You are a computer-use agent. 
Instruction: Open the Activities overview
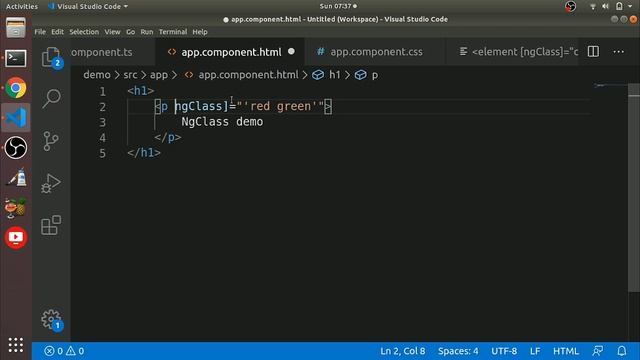22,7
